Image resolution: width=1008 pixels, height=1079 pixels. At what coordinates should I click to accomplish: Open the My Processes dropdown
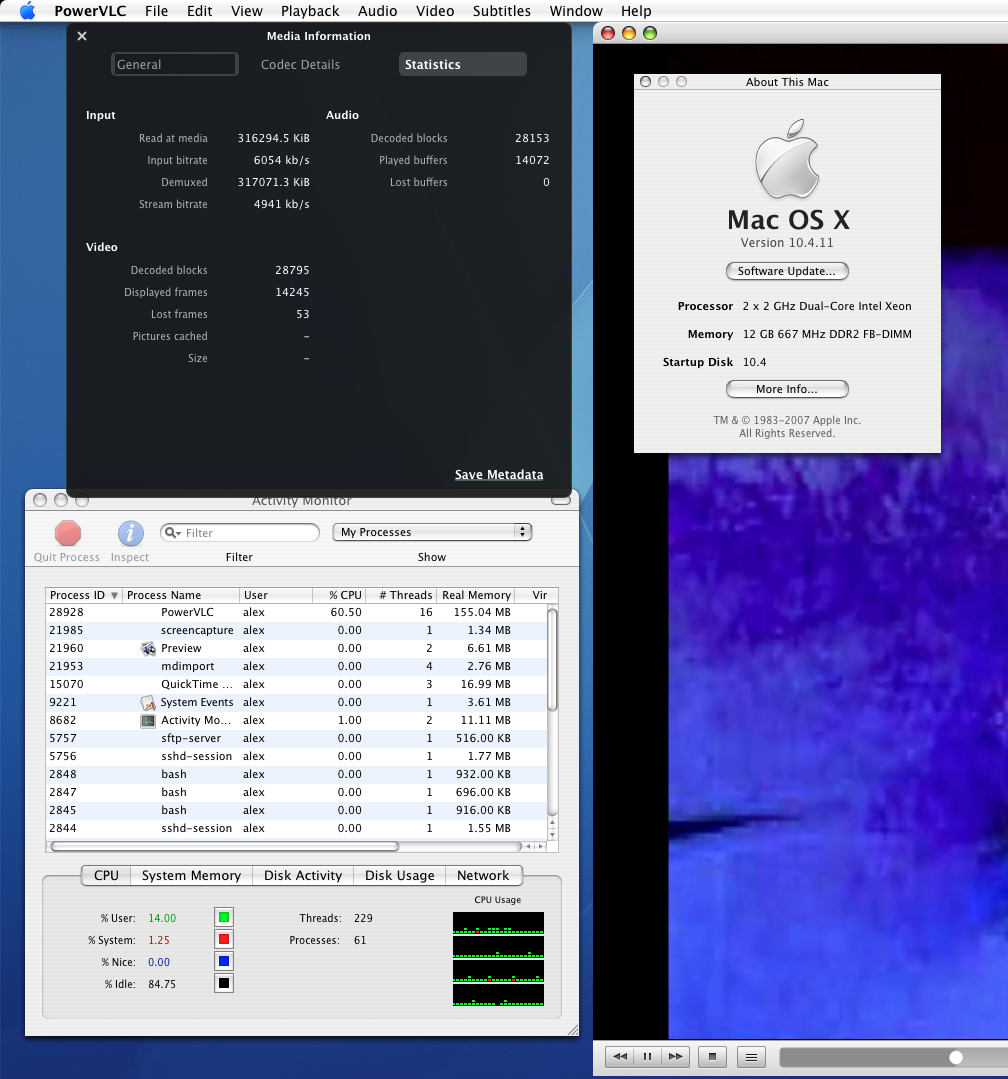pos(432,532)
